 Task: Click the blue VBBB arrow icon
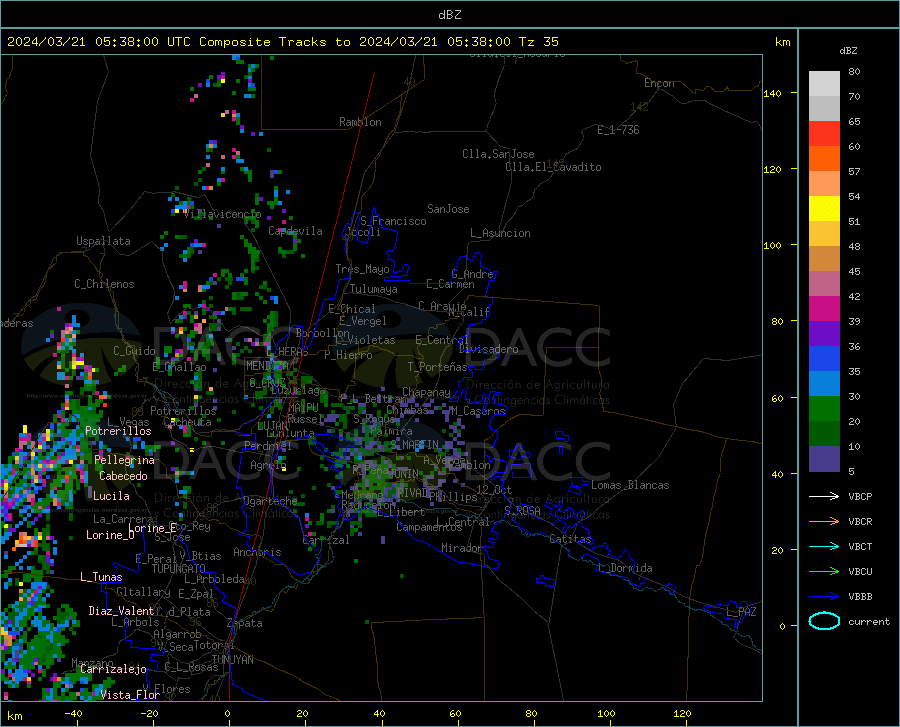(824, 596)
